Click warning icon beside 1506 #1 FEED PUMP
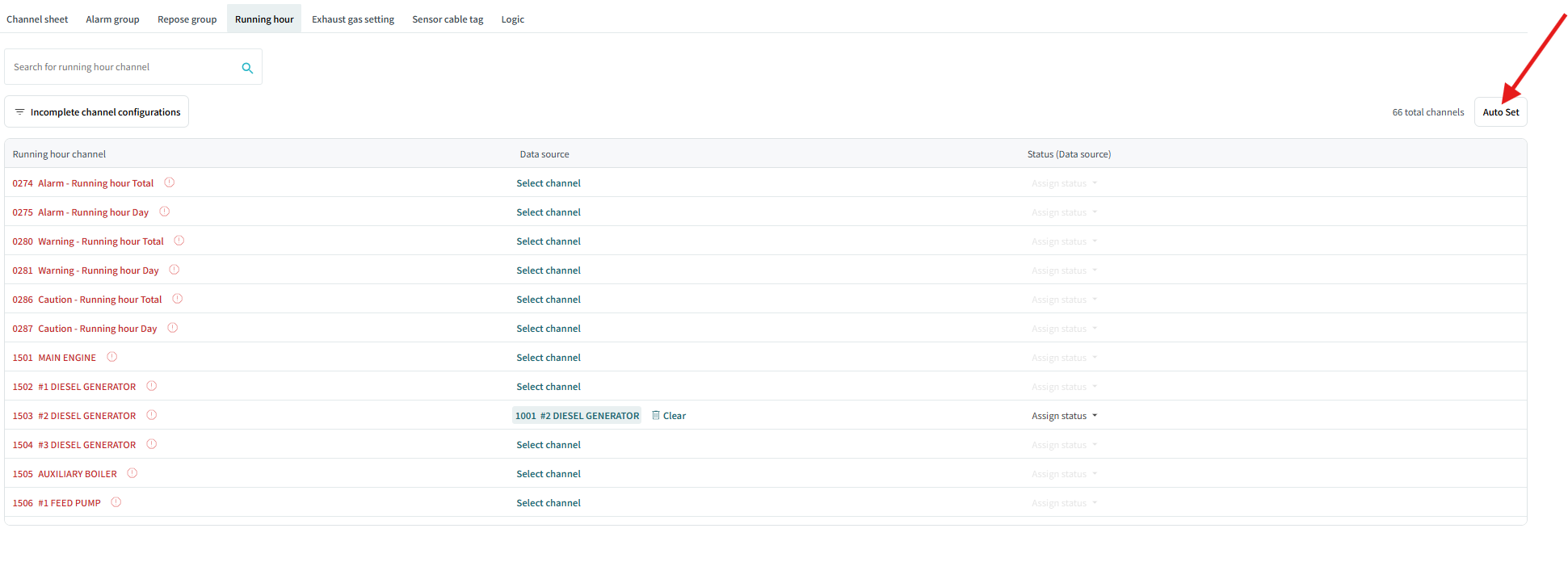The width and height of the screenshot is (1568, 583). click(116, 502)
